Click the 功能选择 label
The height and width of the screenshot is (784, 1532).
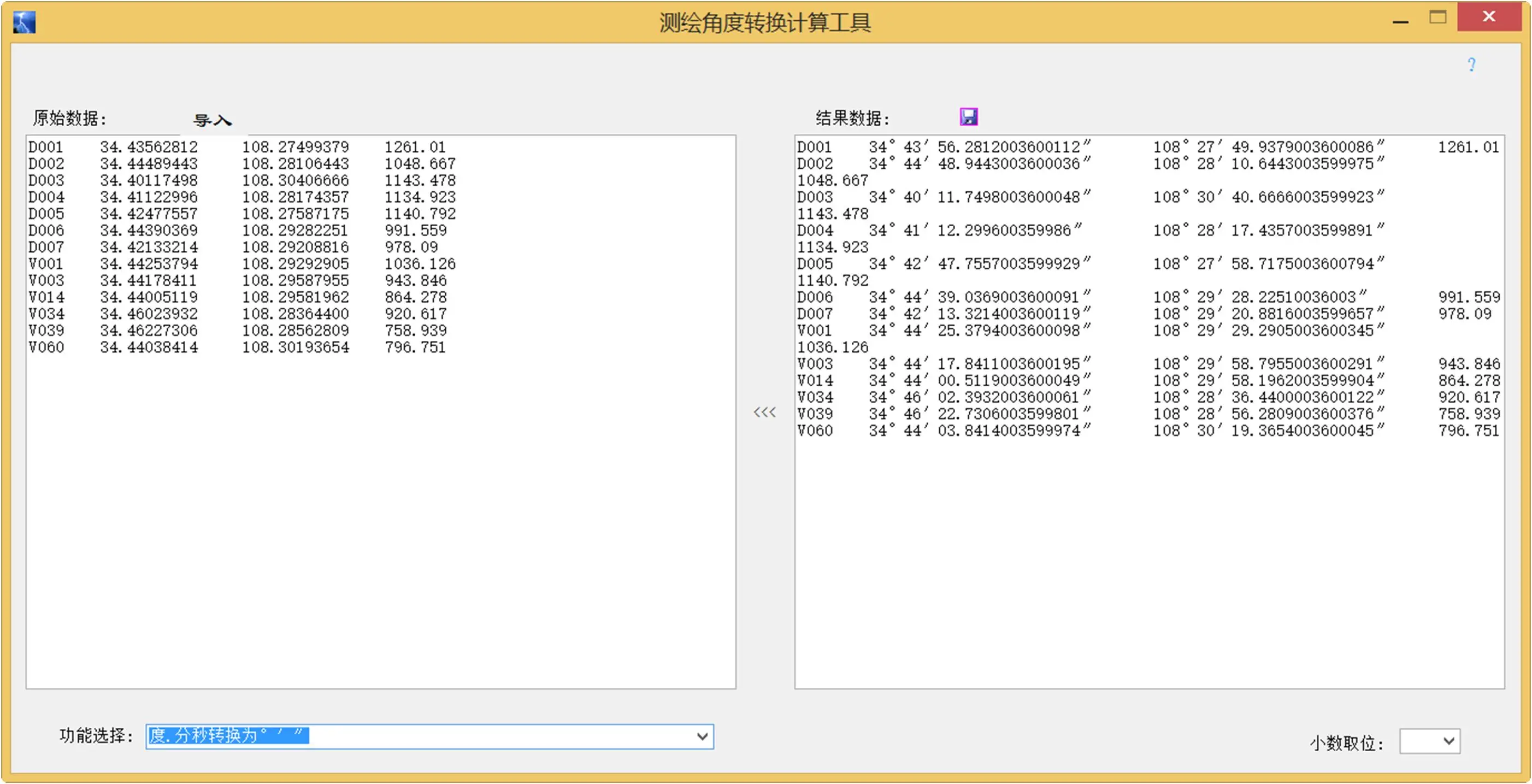[x=96, y=735]
